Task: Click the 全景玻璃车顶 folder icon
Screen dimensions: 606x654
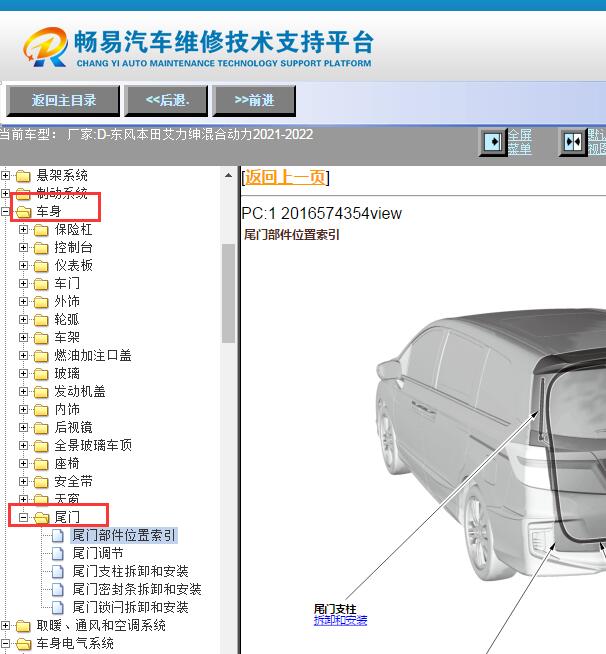Action: (x=41, y=446)
